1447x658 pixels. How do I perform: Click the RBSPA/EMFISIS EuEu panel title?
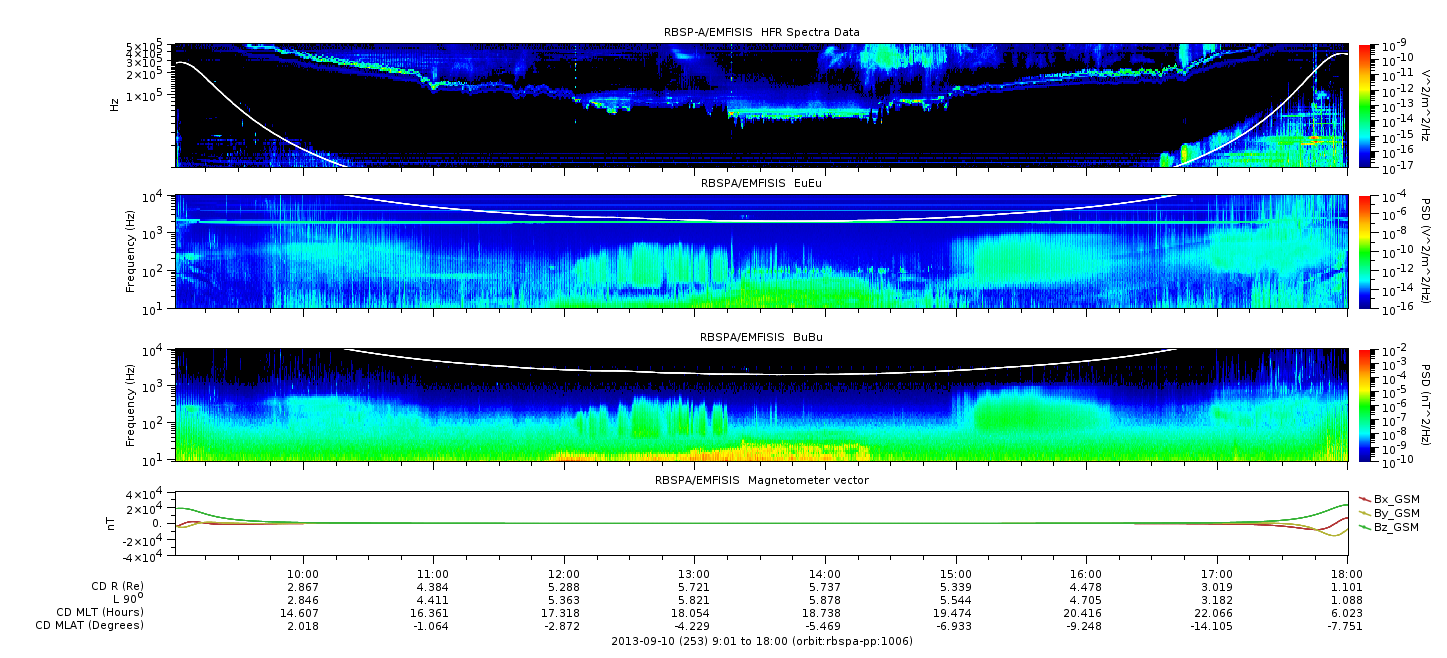click(761, 184)
